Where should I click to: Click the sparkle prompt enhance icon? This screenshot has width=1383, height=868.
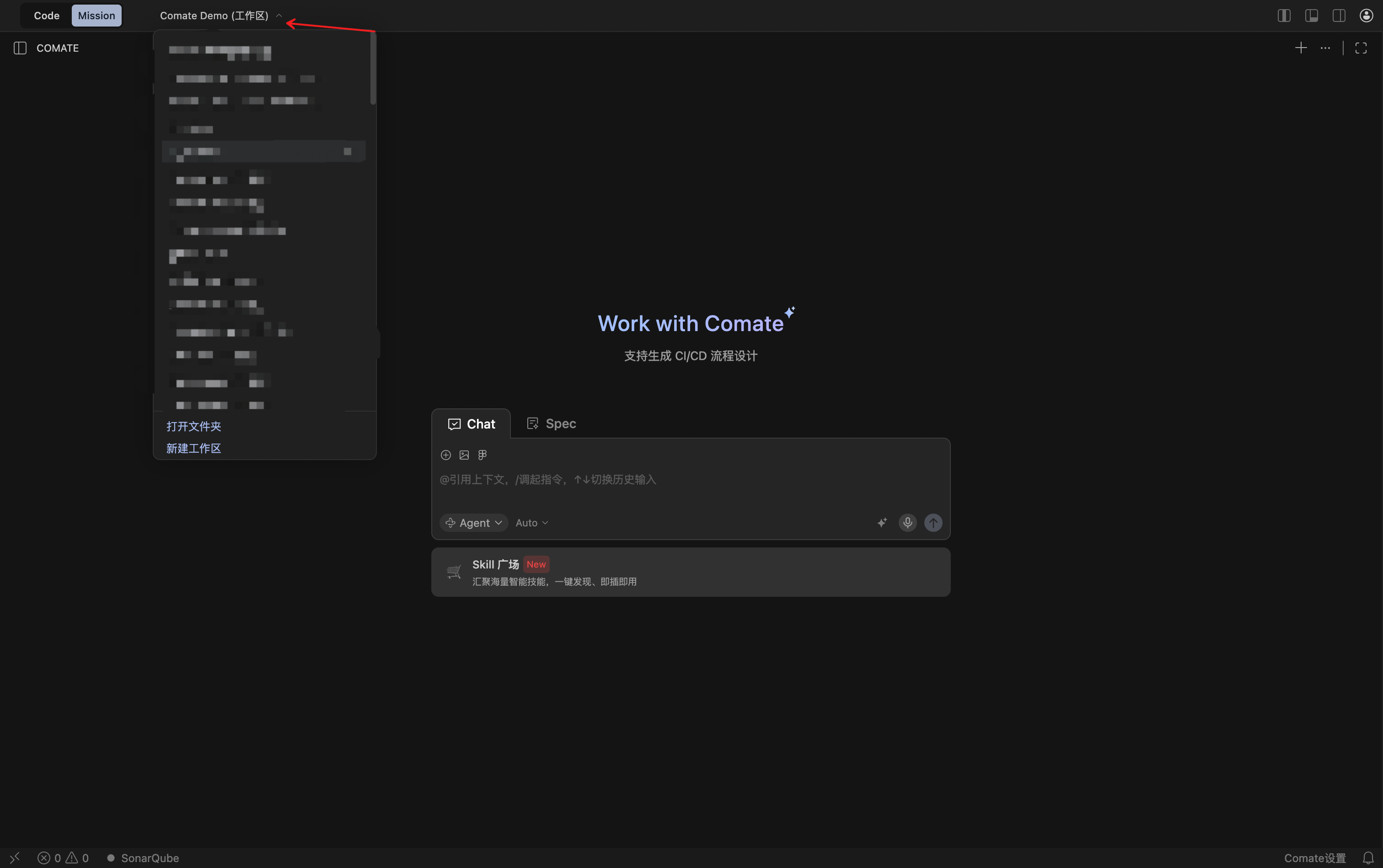[x=882, y=523]
